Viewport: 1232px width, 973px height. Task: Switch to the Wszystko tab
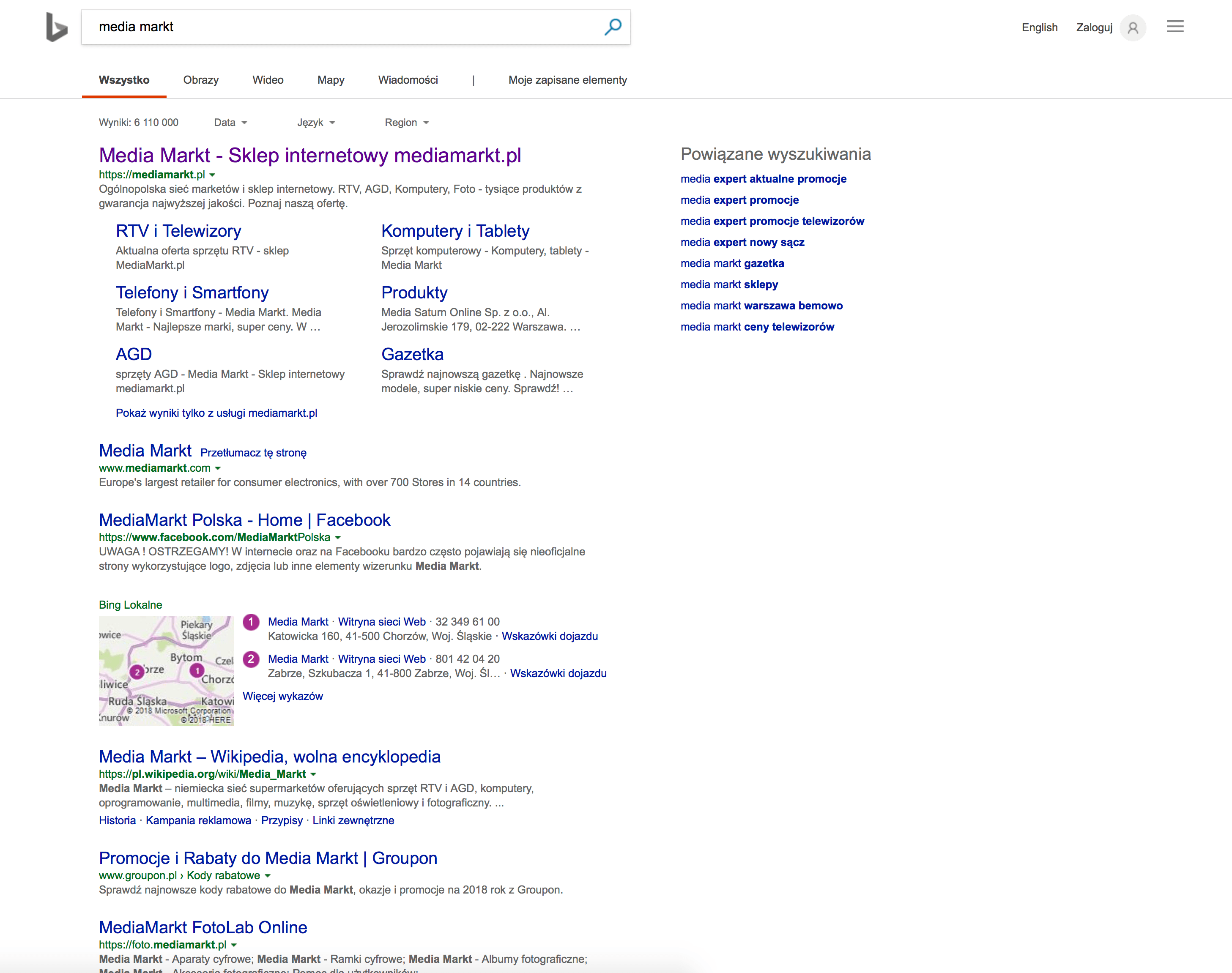[124, 80]
